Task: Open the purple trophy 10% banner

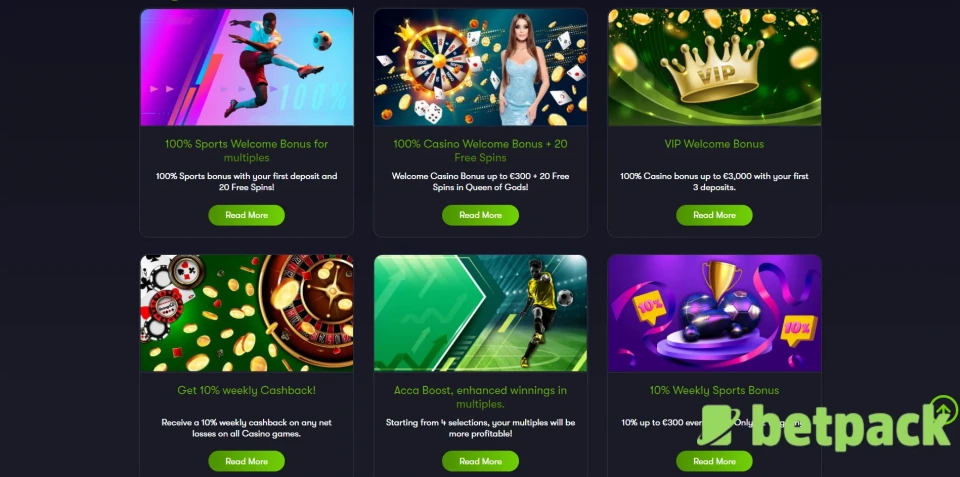Action: pos(714,313)
